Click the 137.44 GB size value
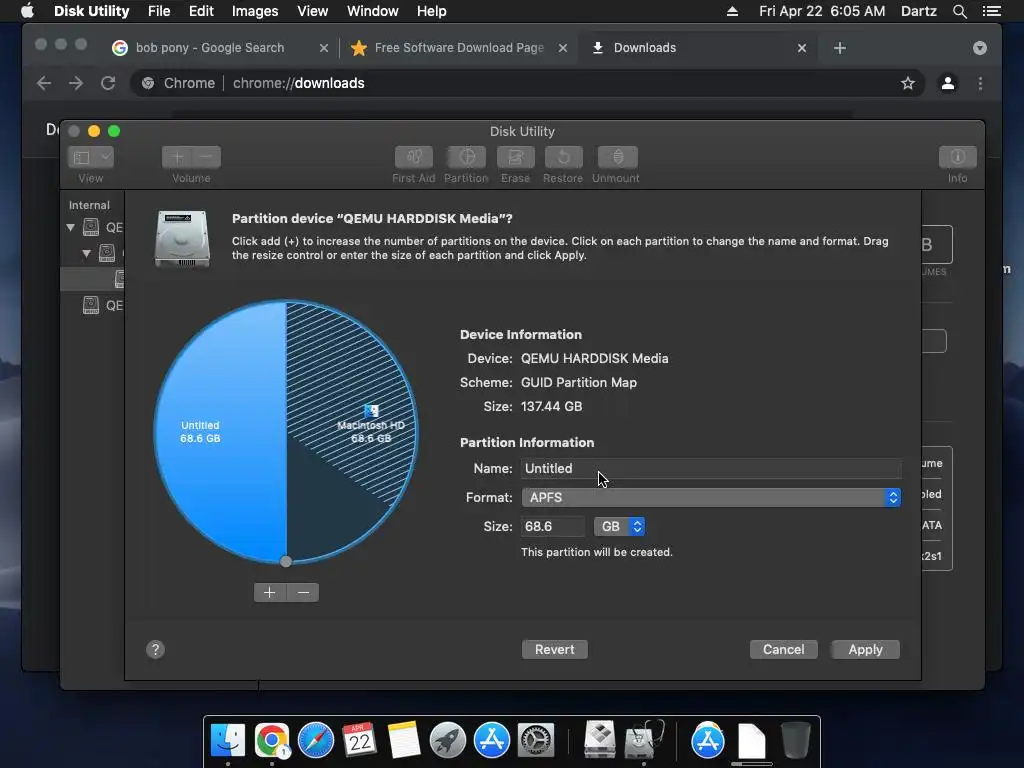Image resolution: width=1024 pixels, height=768 pixels. [551, 406]
